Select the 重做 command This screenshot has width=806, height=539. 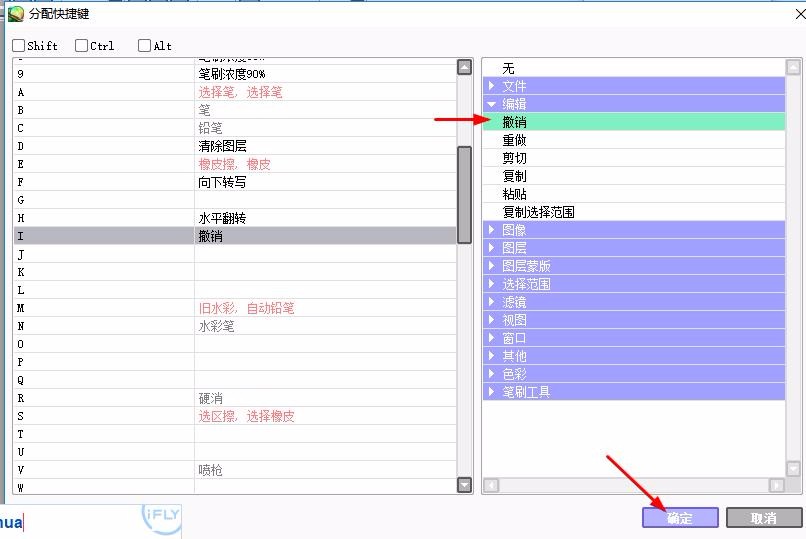(634, 140)
